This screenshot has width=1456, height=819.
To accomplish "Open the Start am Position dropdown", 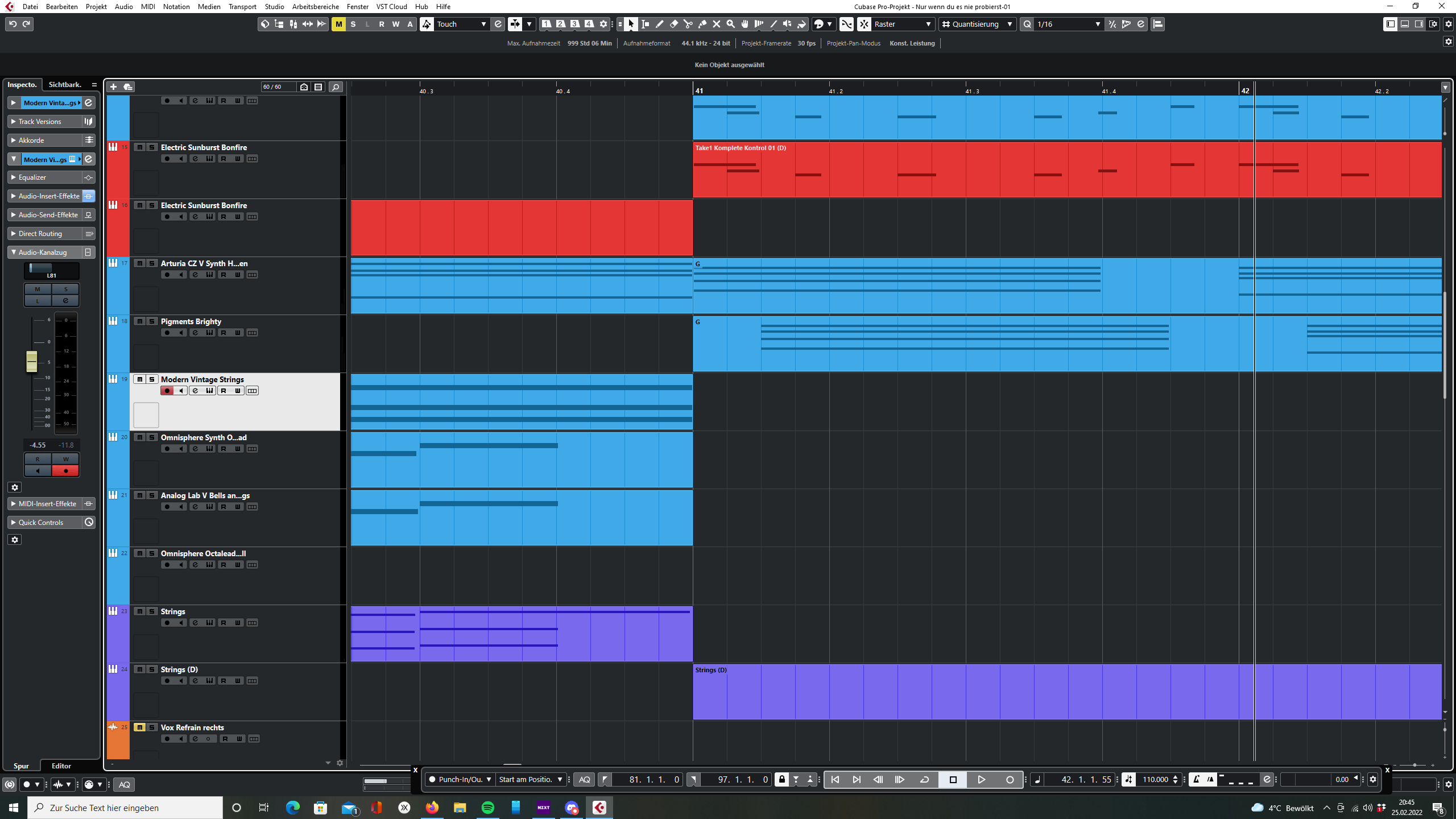I will [x=531, y=780].
